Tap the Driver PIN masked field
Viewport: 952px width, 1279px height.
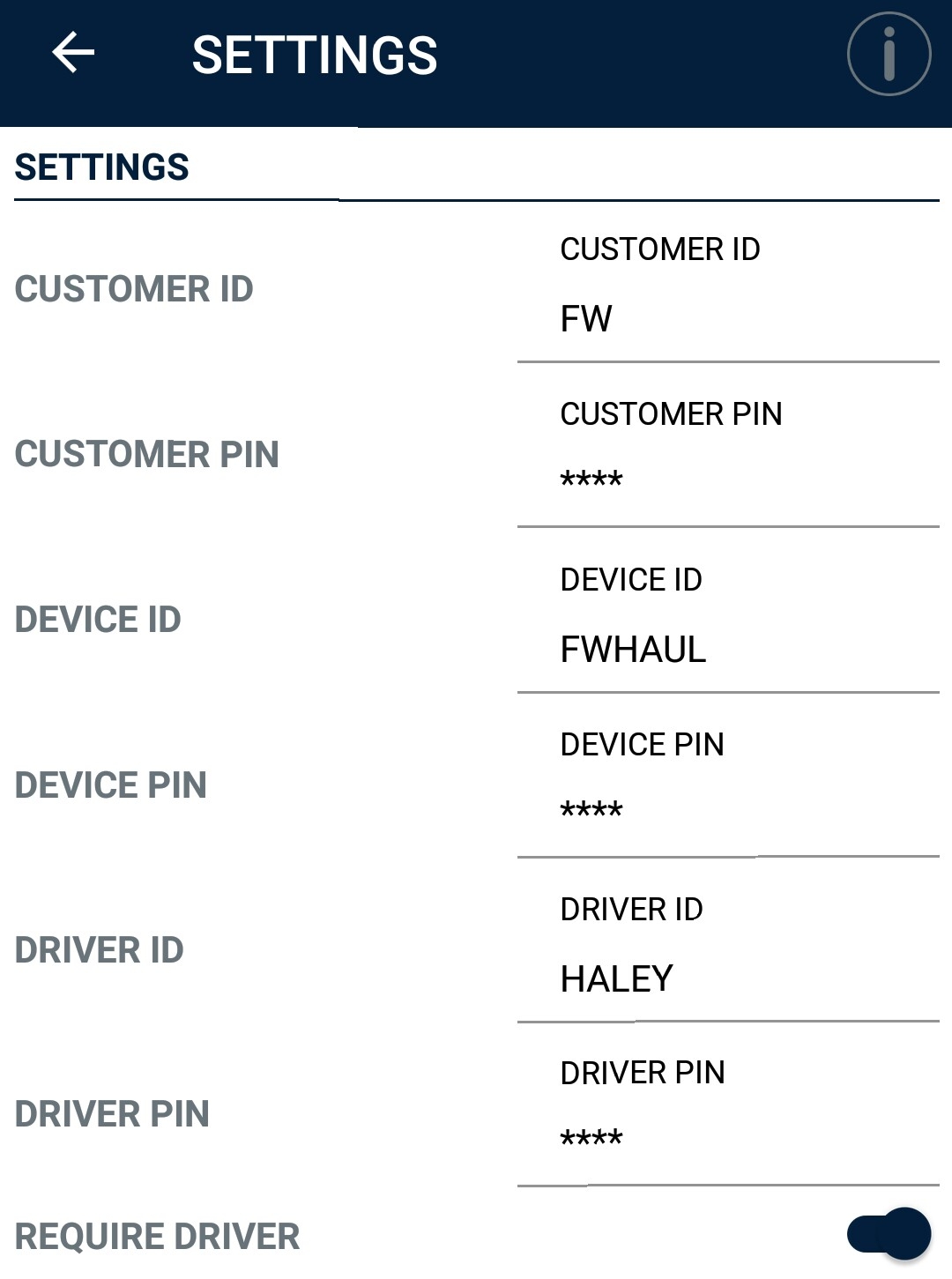pos(728,1140)
